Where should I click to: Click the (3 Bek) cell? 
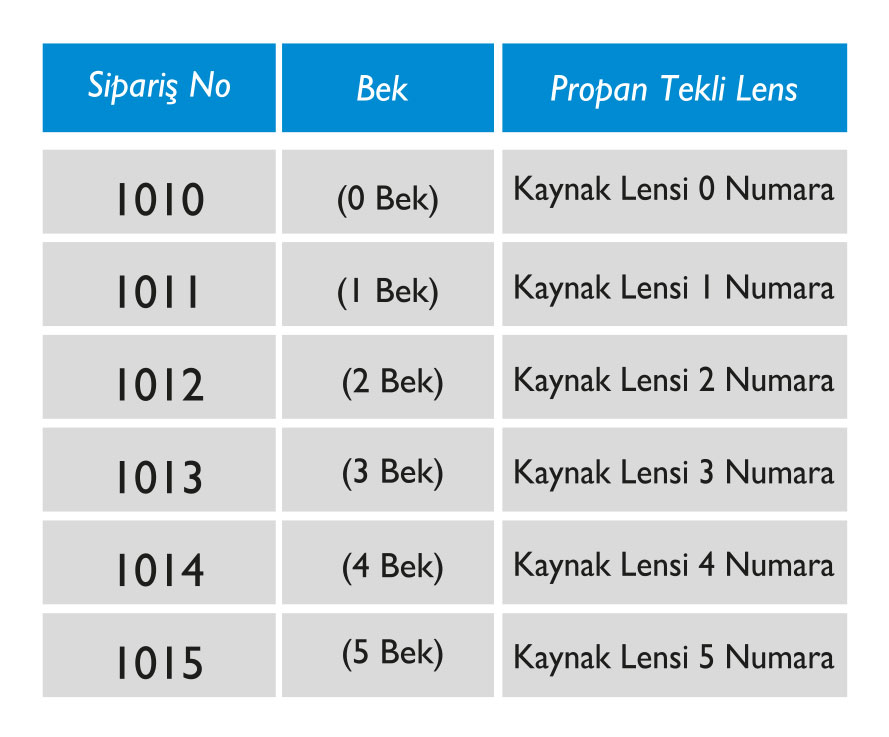click(x=392, y=474)
